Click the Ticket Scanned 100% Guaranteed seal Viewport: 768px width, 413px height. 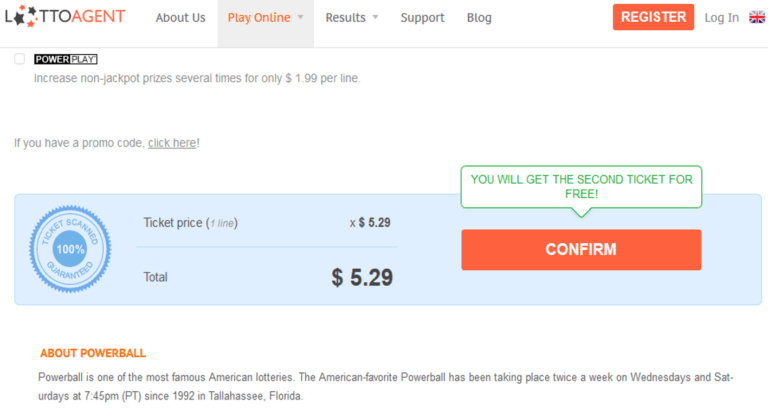[70, 249]
